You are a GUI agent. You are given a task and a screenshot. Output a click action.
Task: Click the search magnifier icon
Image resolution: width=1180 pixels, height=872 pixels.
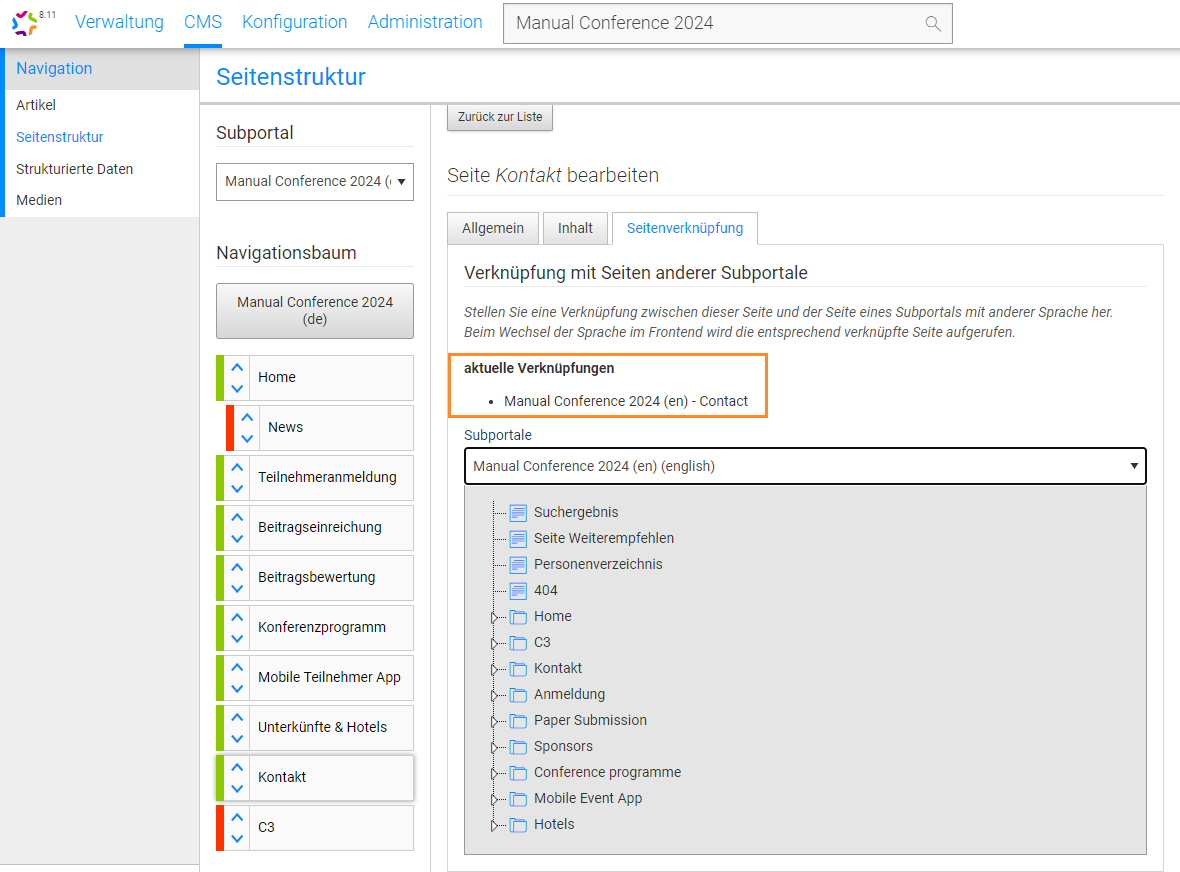[x=932, y=23]
